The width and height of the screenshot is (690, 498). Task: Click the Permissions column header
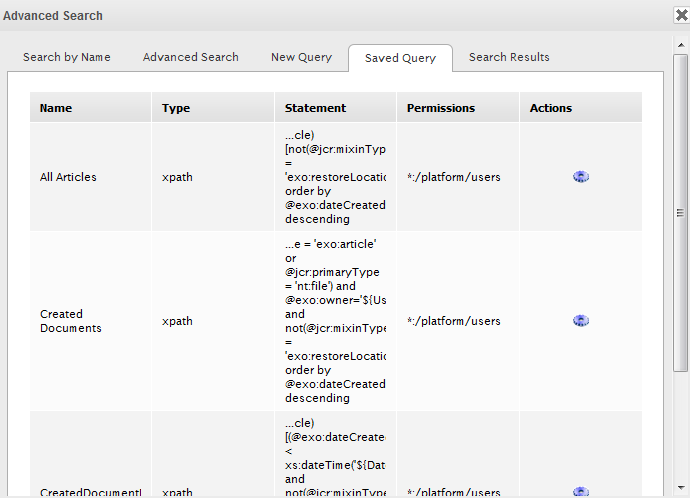441,108
